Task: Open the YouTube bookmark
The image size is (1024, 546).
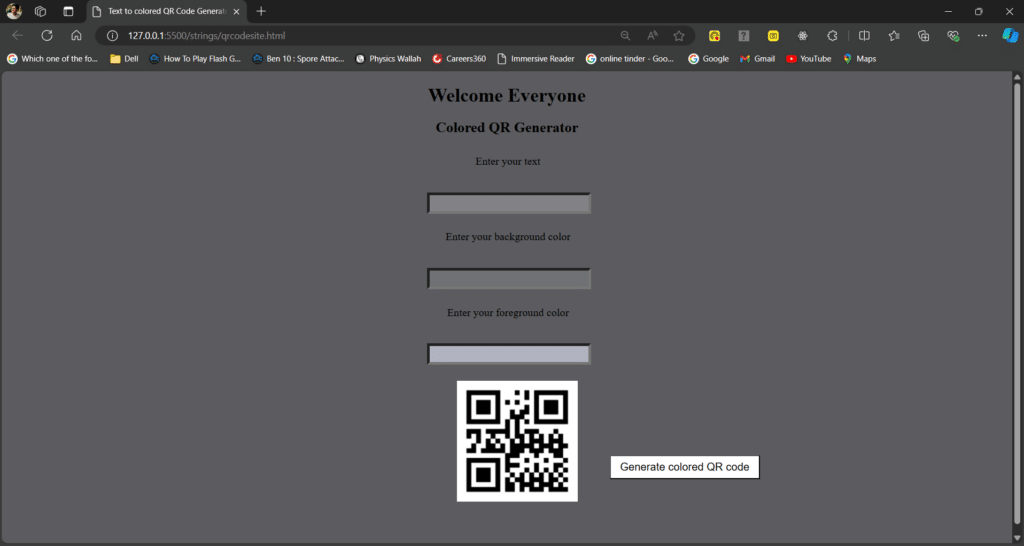Action: (808, 59)
